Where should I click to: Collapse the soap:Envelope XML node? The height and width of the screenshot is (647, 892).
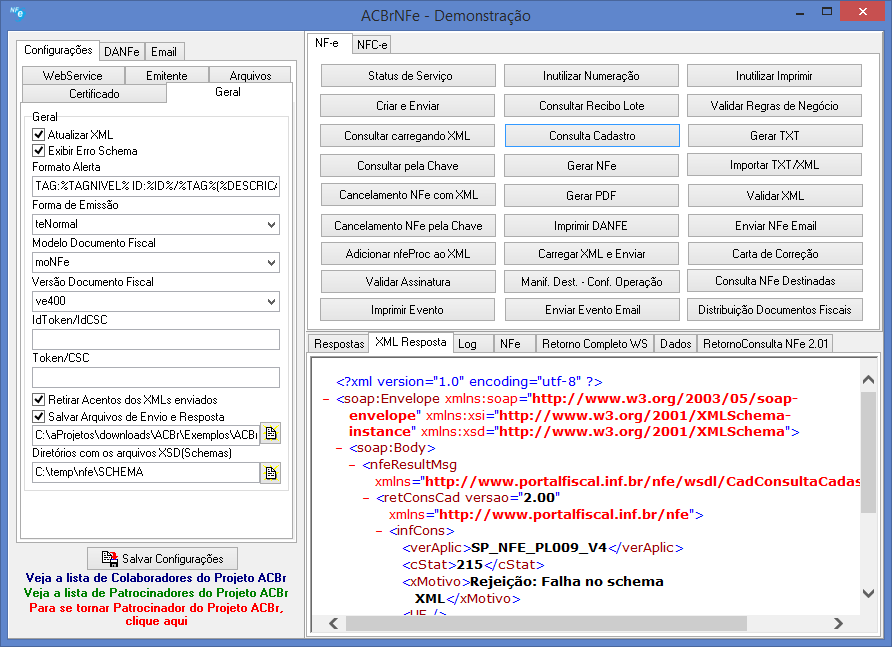[326, 399]
